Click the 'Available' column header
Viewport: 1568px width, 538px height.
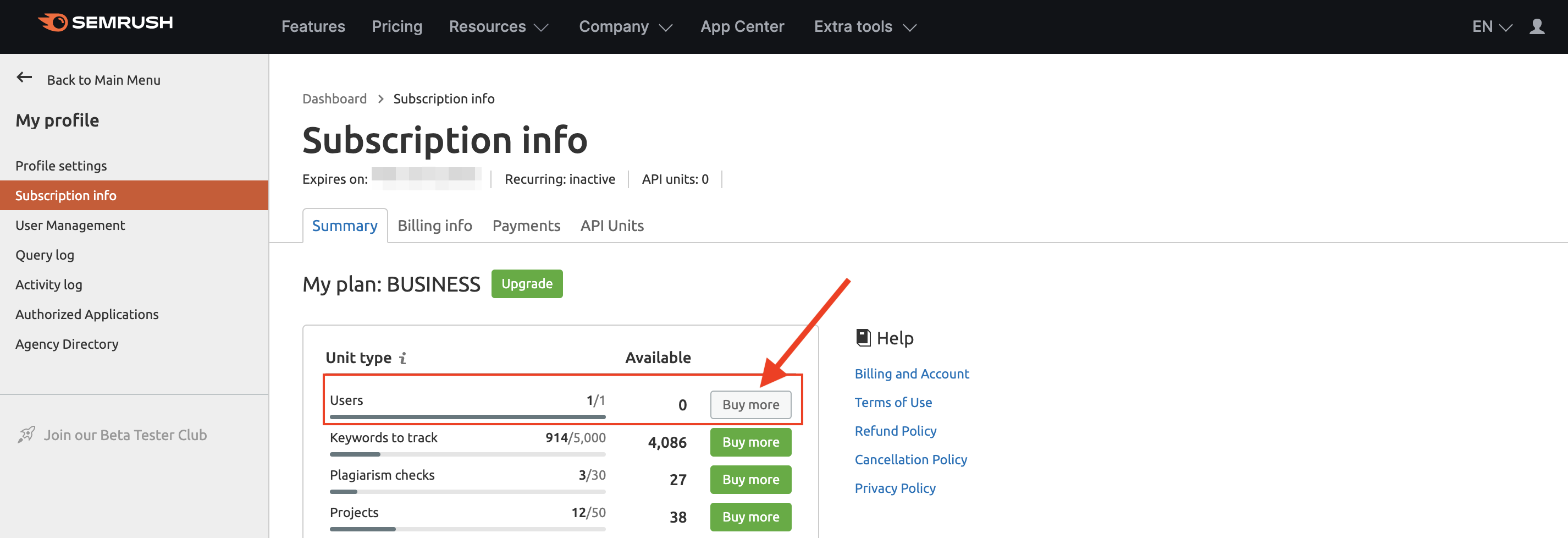658,358
